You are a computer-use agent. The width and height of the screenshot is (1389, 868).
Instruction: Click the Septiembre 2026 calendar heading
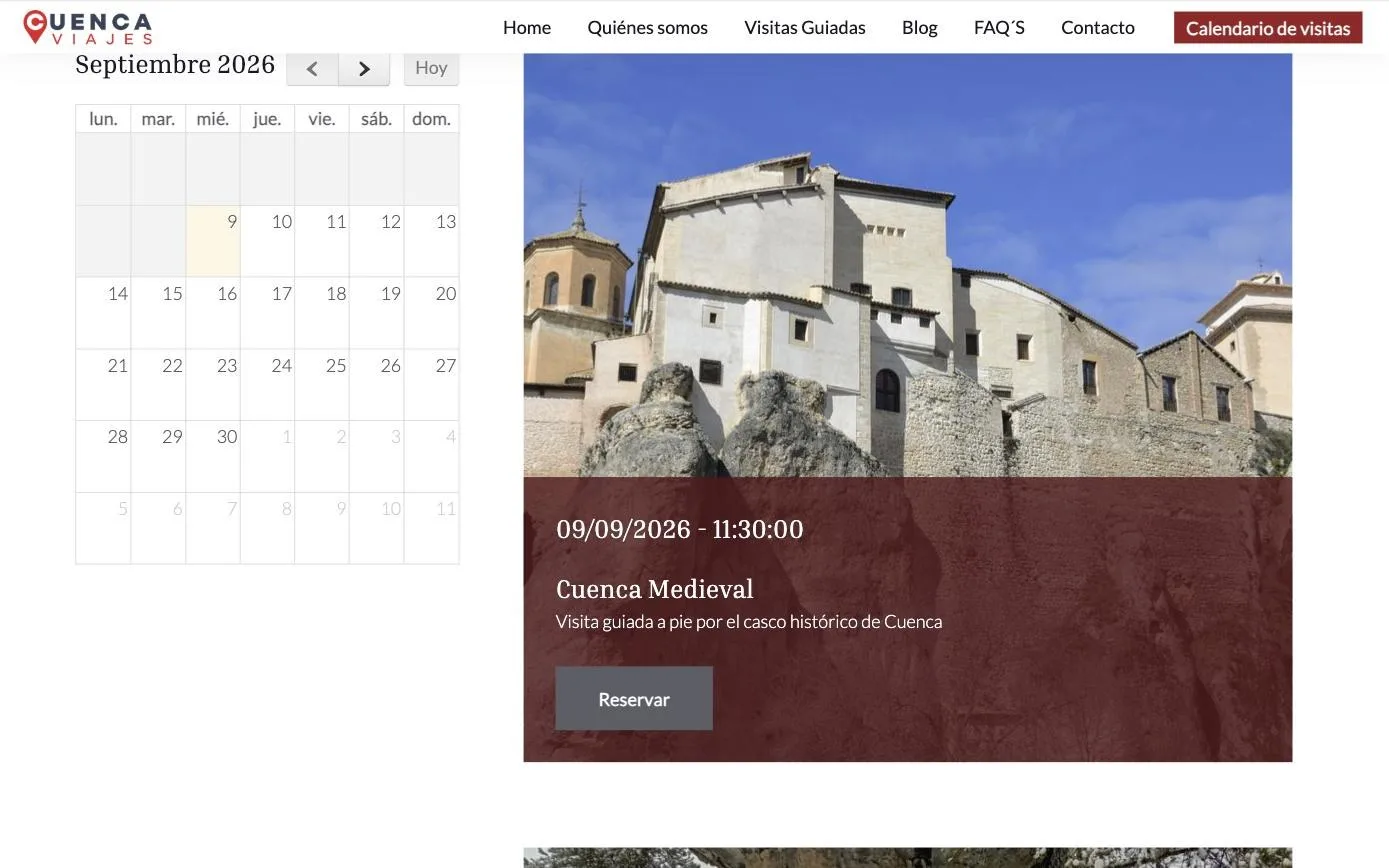coord(175,65)
